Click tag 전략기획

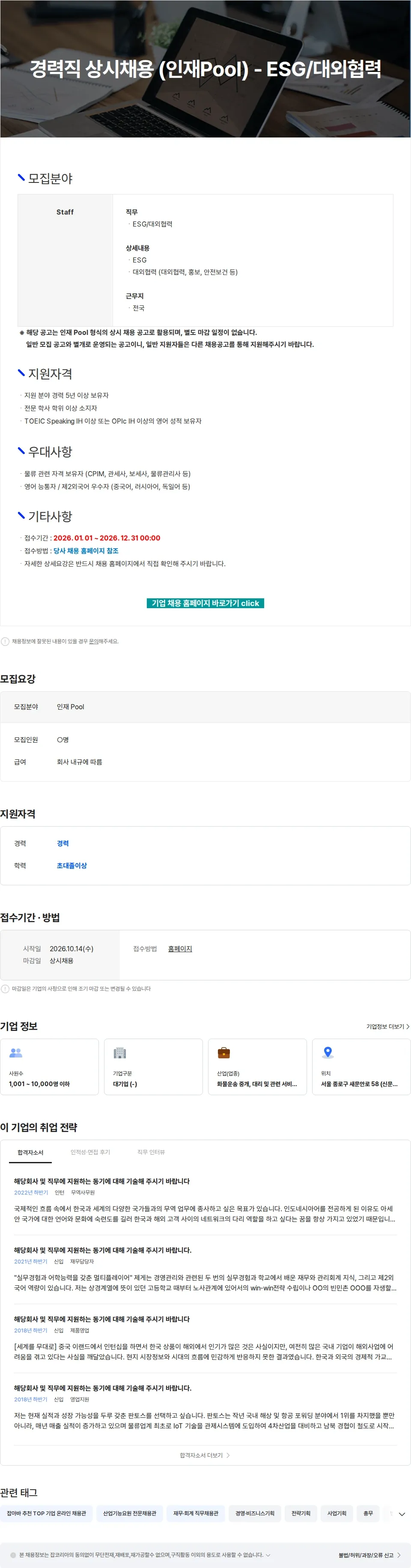(x=301, y=1513)
